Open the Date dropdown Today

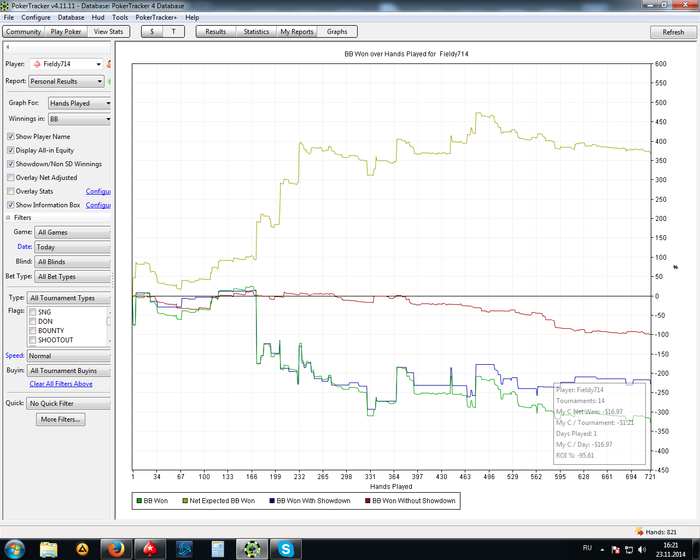point(72,247)
